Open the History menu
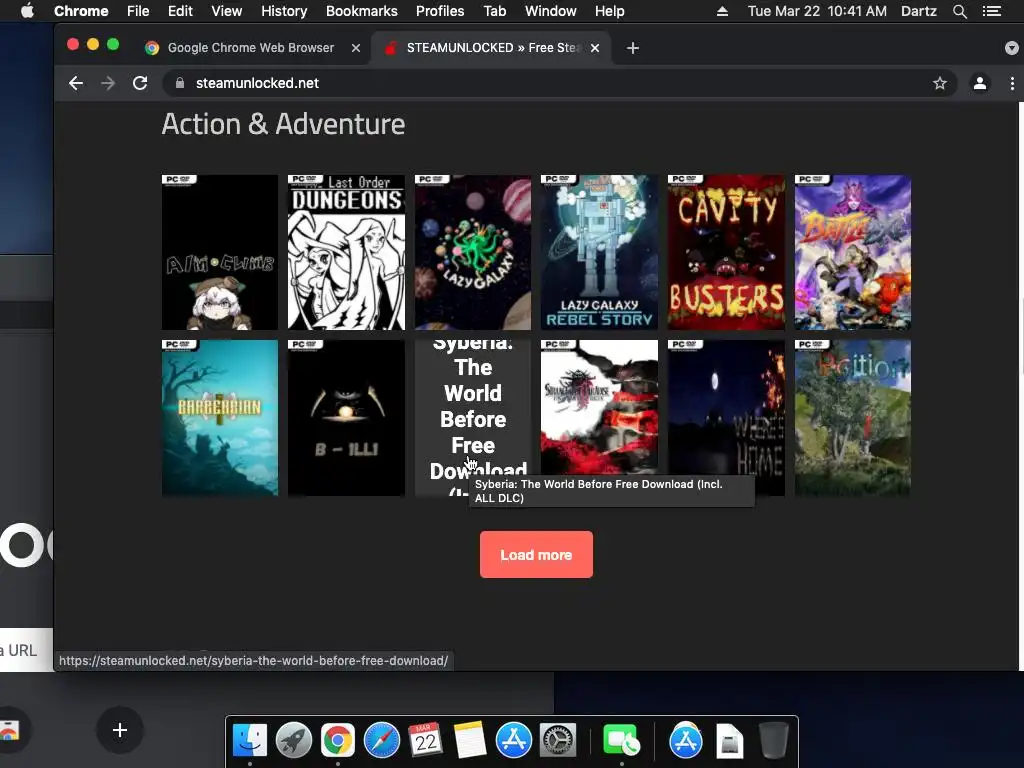The height and width of the screenshot is (768, 1024). pos(284,11)
